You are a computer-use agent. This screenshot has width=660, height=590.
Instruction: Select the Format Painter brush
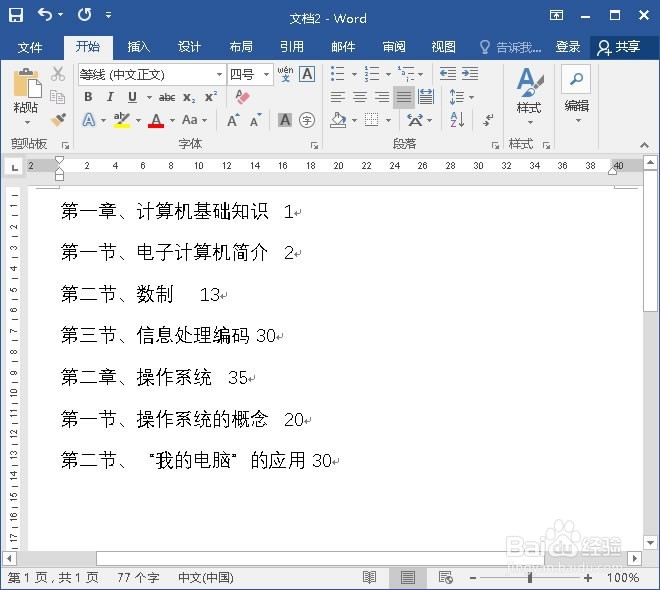(58, 120)
